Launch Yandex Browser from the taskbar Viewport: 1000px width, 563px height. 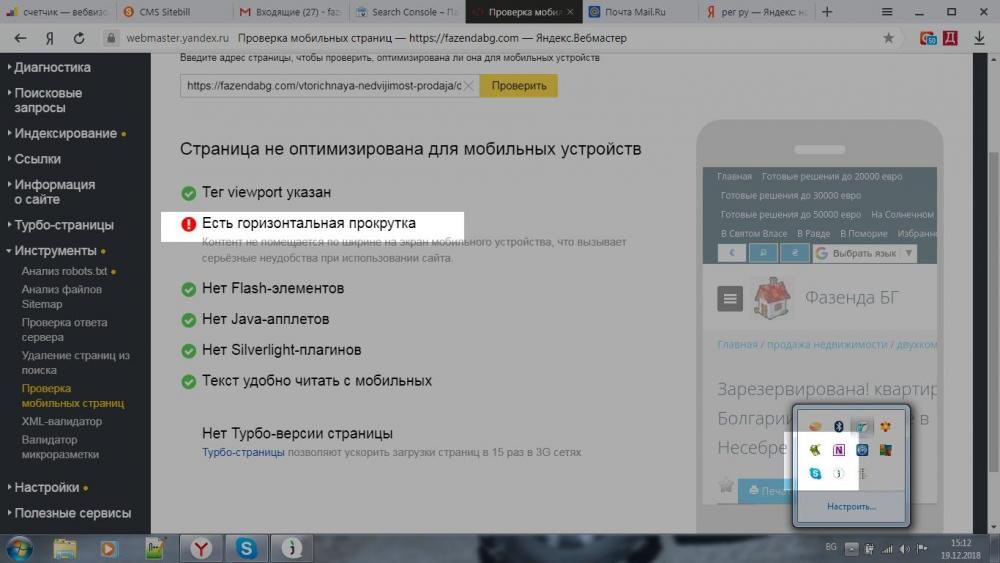click(201, 548)
